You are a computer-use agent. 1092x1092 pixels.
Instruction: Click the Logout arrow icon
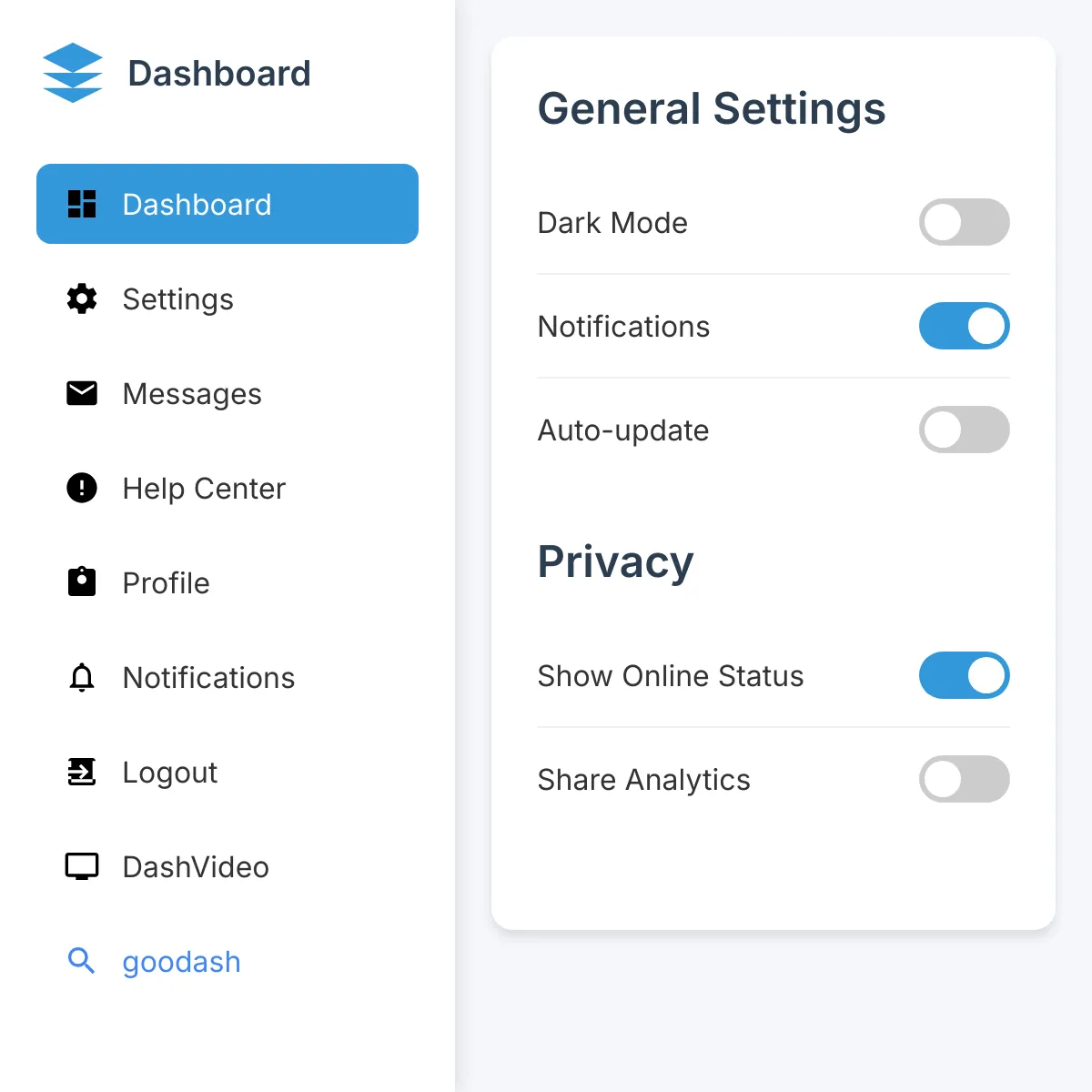pyautogui.click(x=82, y=772)
